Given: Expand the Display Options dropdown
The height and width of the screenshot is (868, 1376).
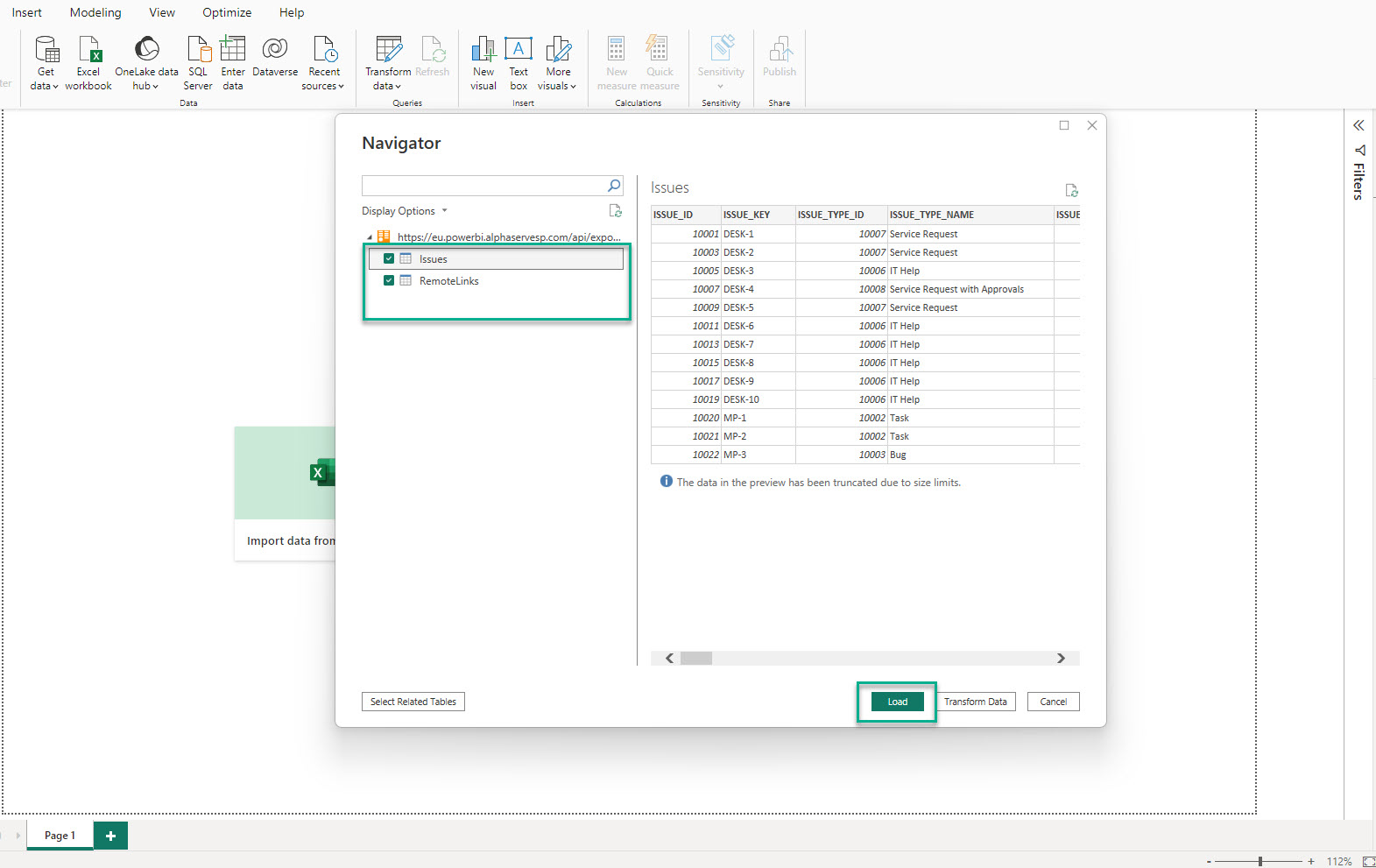Looking at the screenshot, I should pos(405,211).
